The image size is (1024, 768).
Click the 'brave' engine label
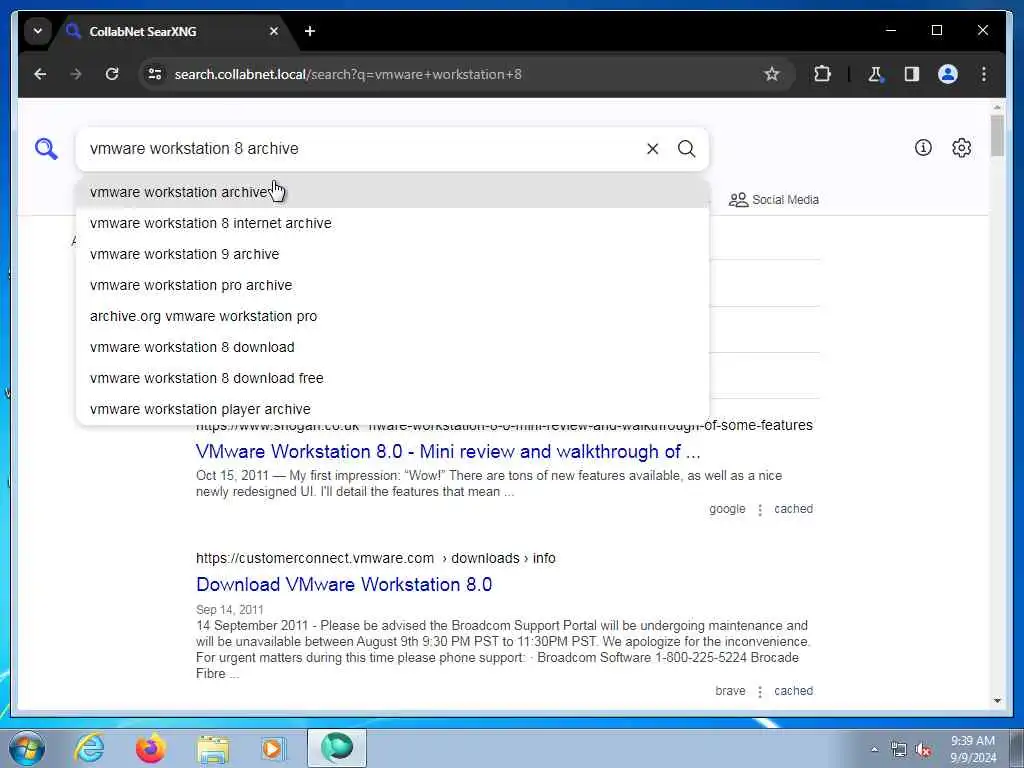click(x=730, y=691)
